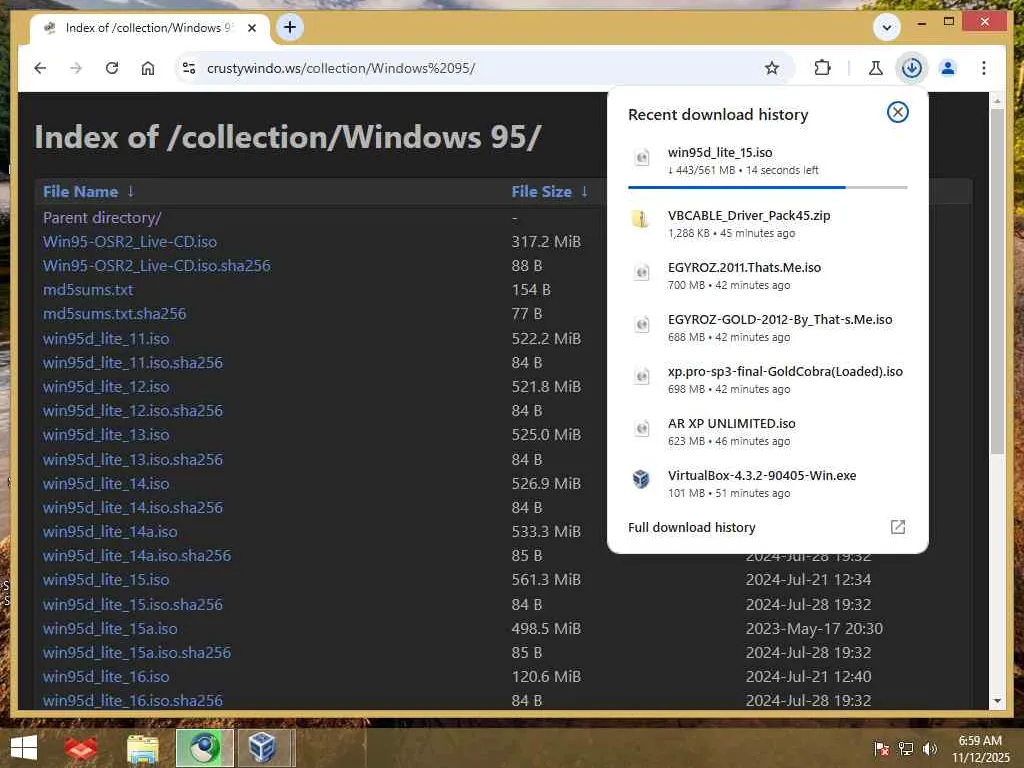The image size is (1024, 768).
Task: Open the tab search dropdown
Action: click(887, 27)
